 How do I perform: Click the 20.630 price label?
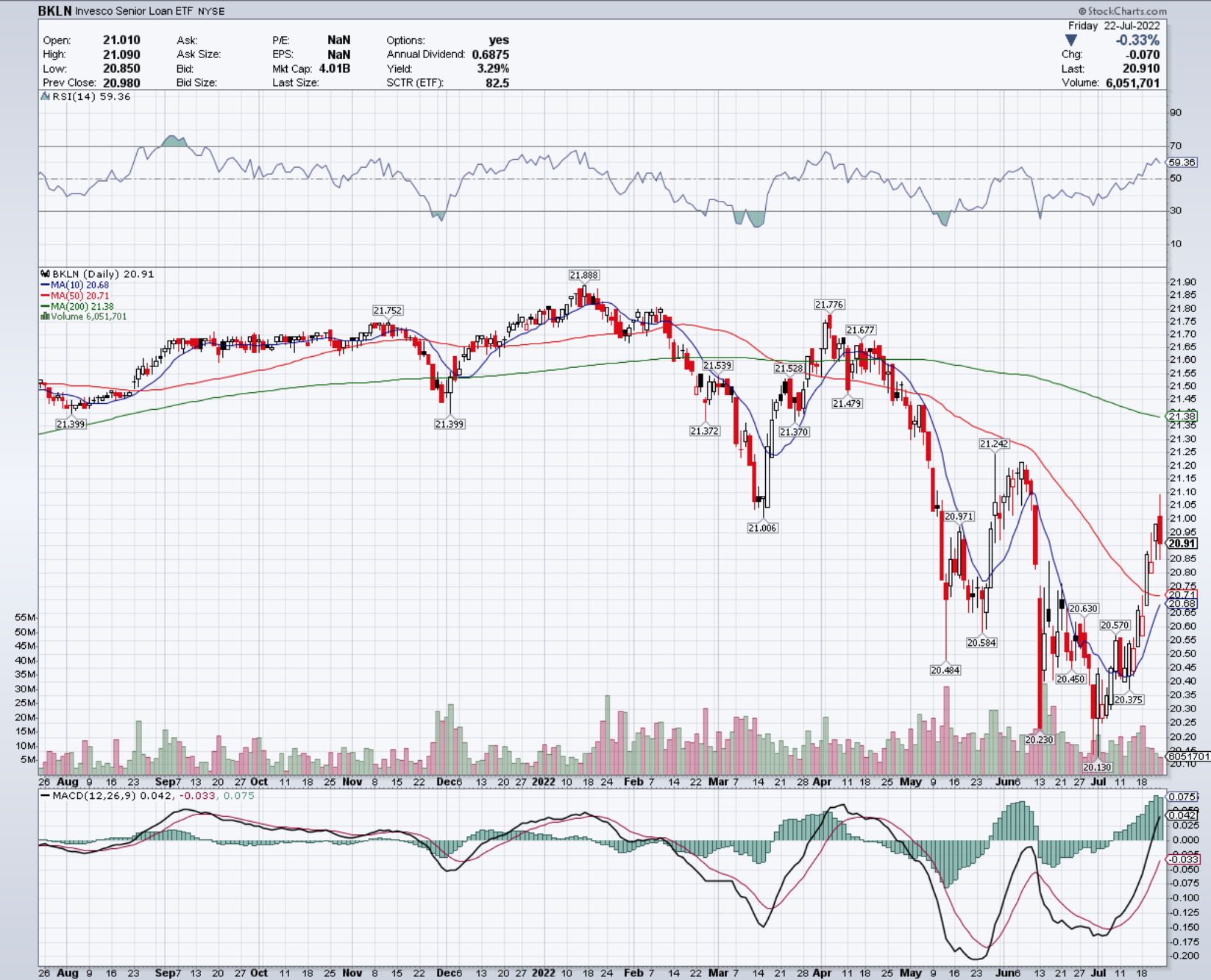[1084, 608]
